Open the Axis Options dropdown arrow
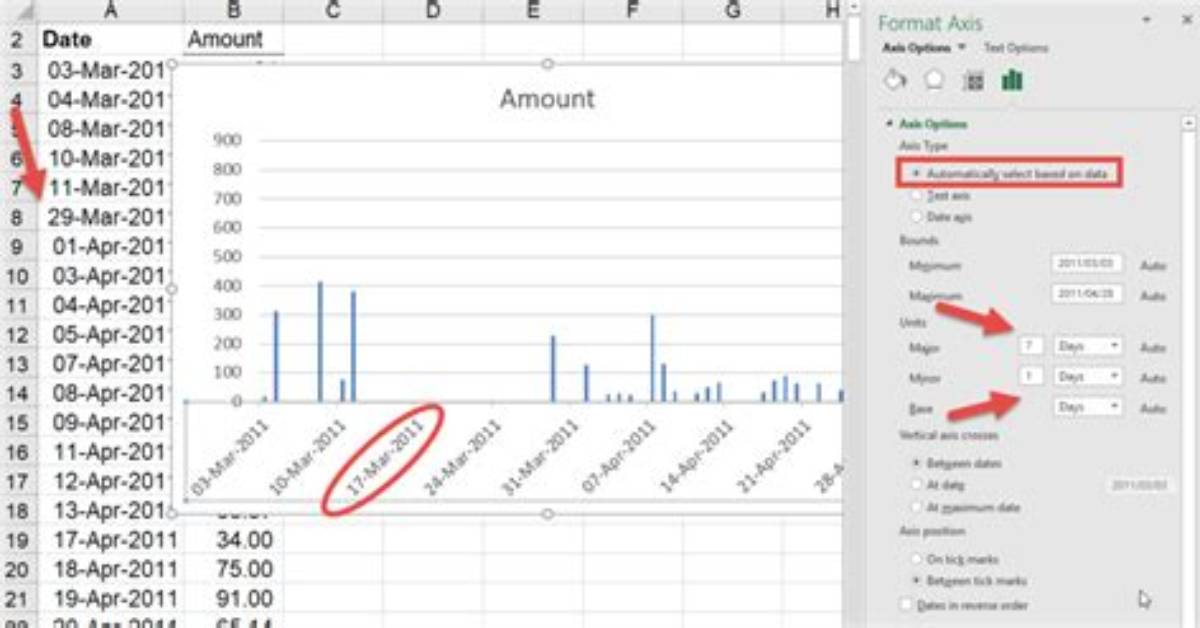This screenshot has height=628, width=1200. coord(962,47)
